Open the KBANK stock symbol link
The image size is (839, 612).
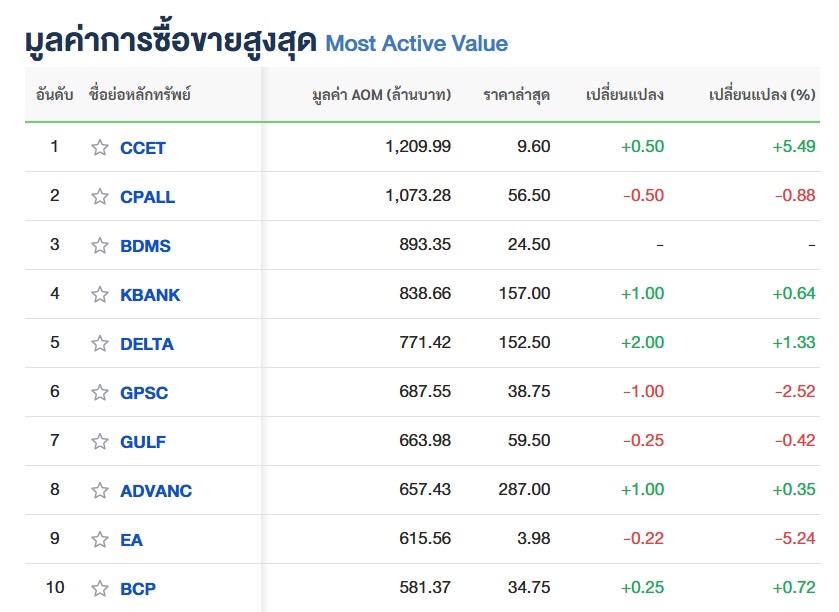(150, 295)
